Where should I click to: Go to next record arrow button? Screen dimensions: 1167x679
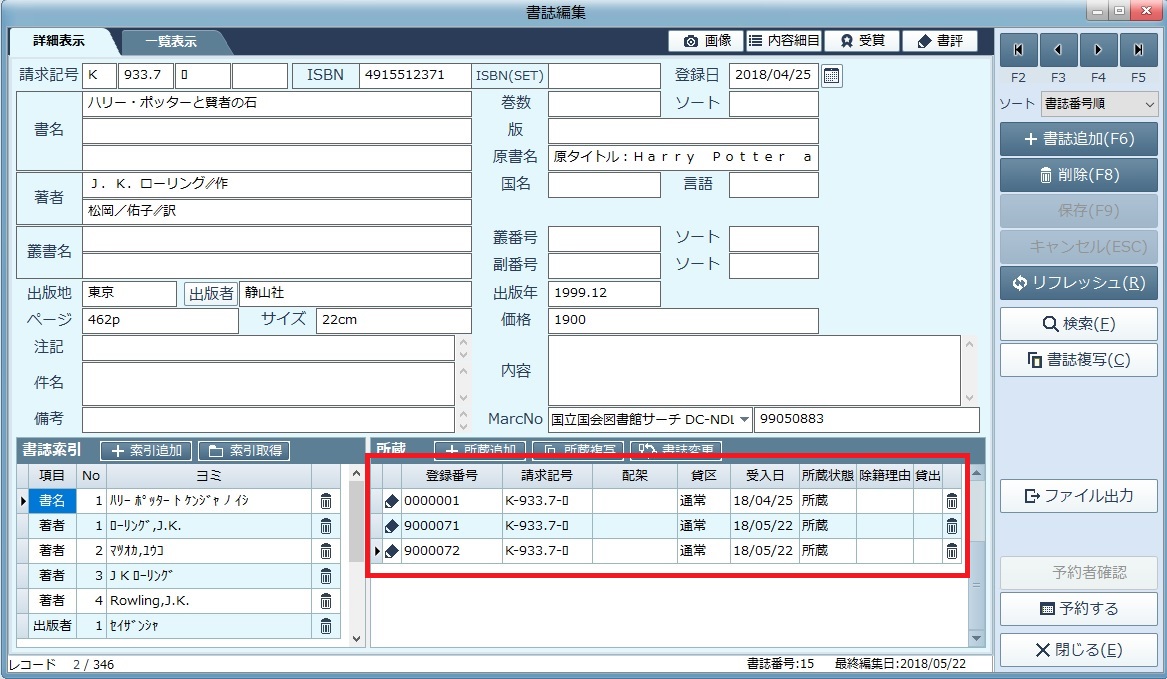1099,50
